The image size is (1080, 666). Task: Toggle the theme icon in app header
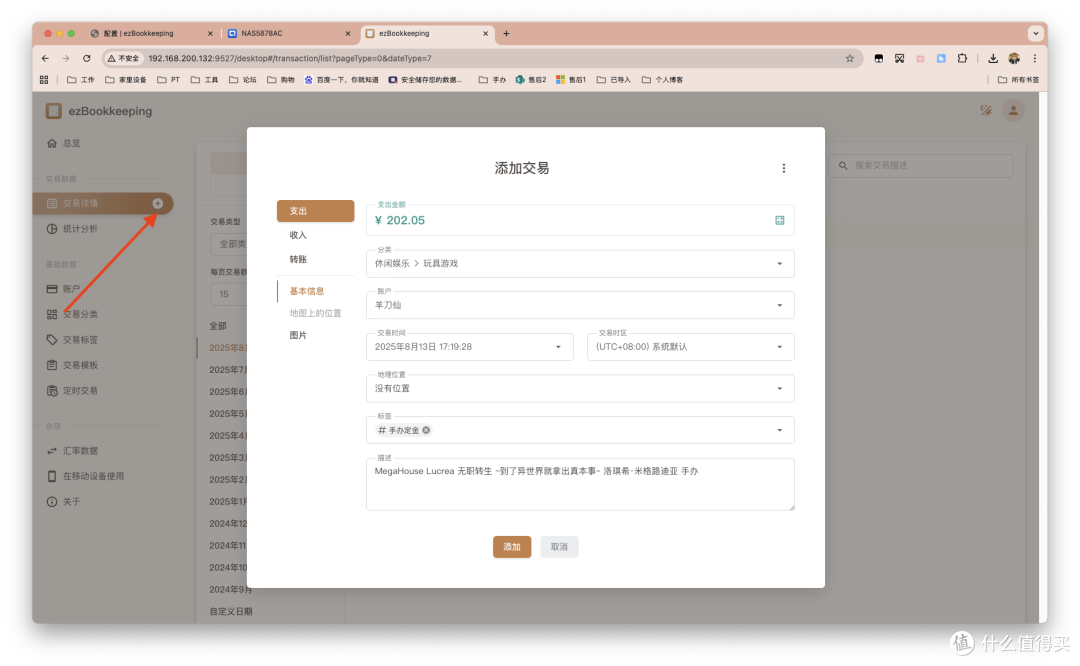click(986, 110)
